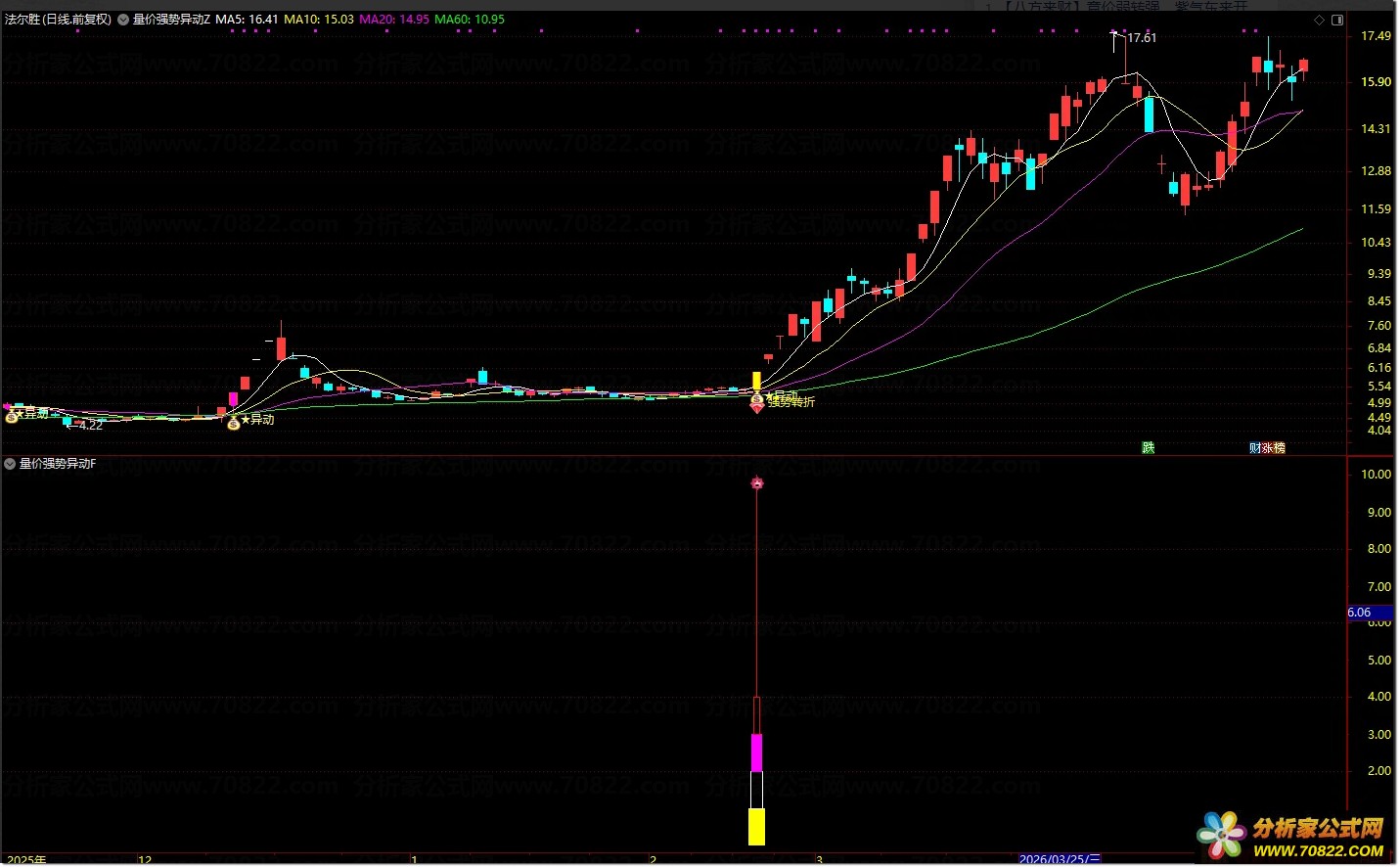1400x867 pixels.
Task: Click the 2025年 label on time axis
Action: point(26,860)
